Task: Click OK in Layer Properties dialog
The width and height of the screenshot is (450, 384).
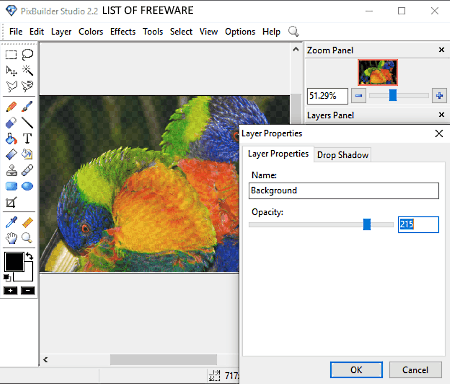Action: coord(356,370)
